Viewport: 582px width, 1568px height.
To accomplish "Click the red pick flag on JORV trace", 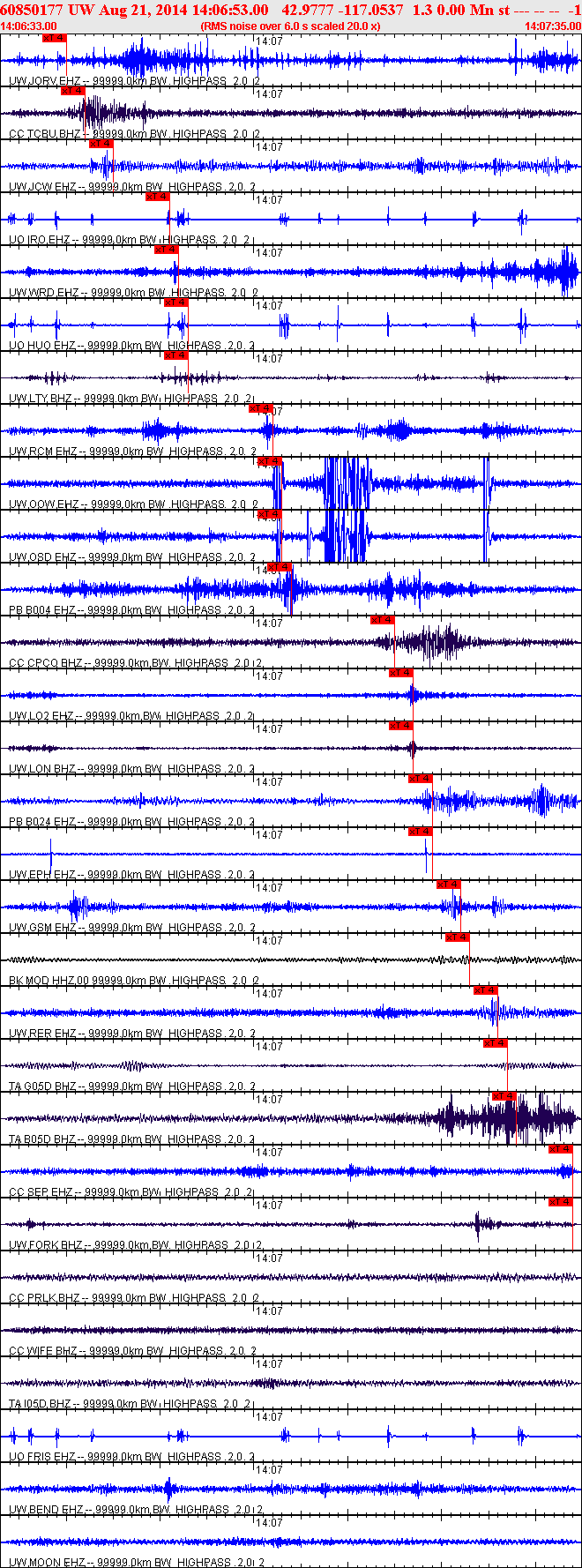I will click(x=55, y=38).
